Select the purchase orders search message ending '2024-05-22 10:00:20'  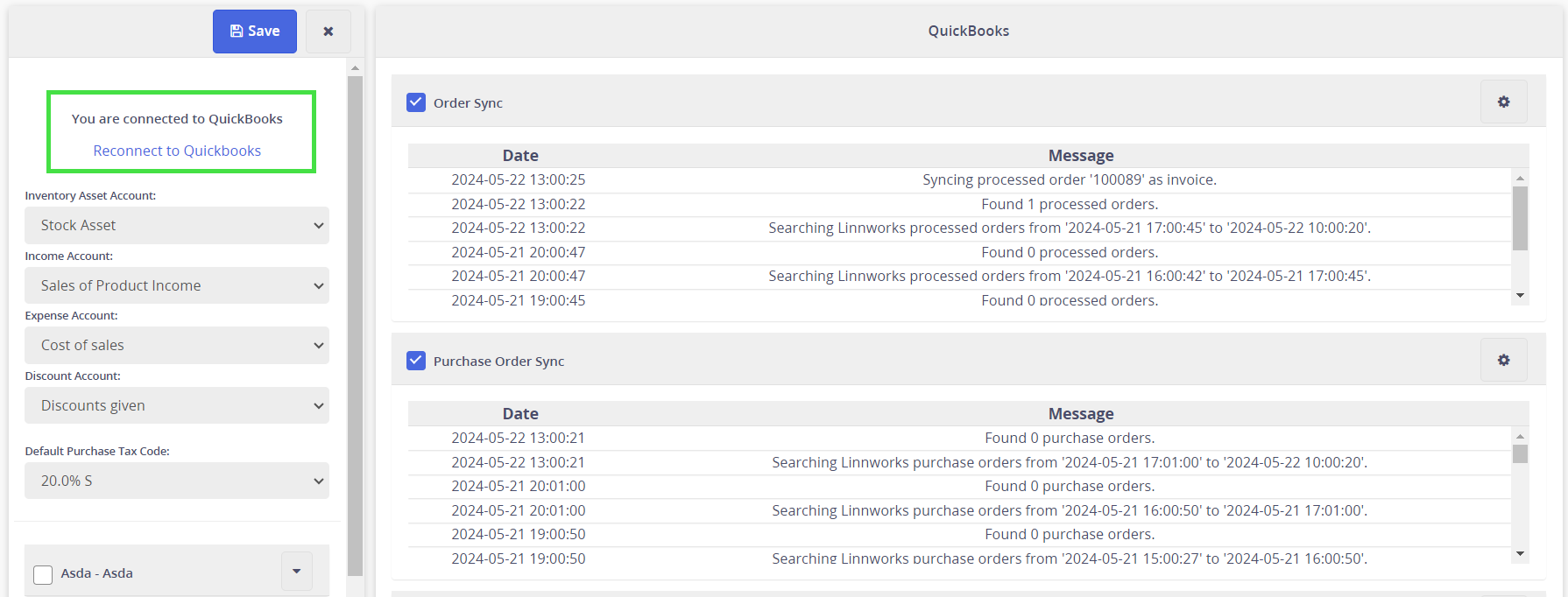point(1070,462)
